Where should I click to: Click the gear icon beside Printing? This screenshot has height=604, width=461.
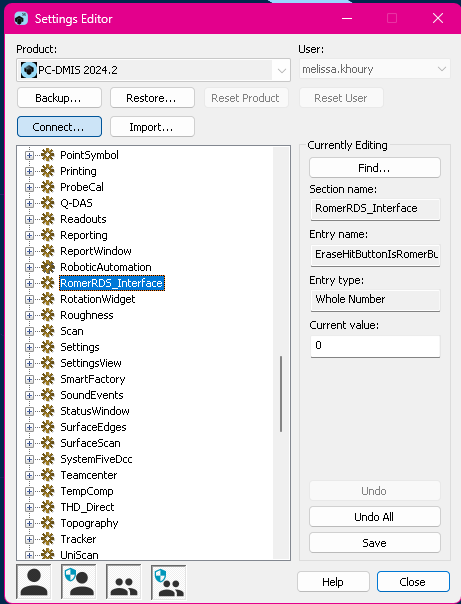pos(48,171)
